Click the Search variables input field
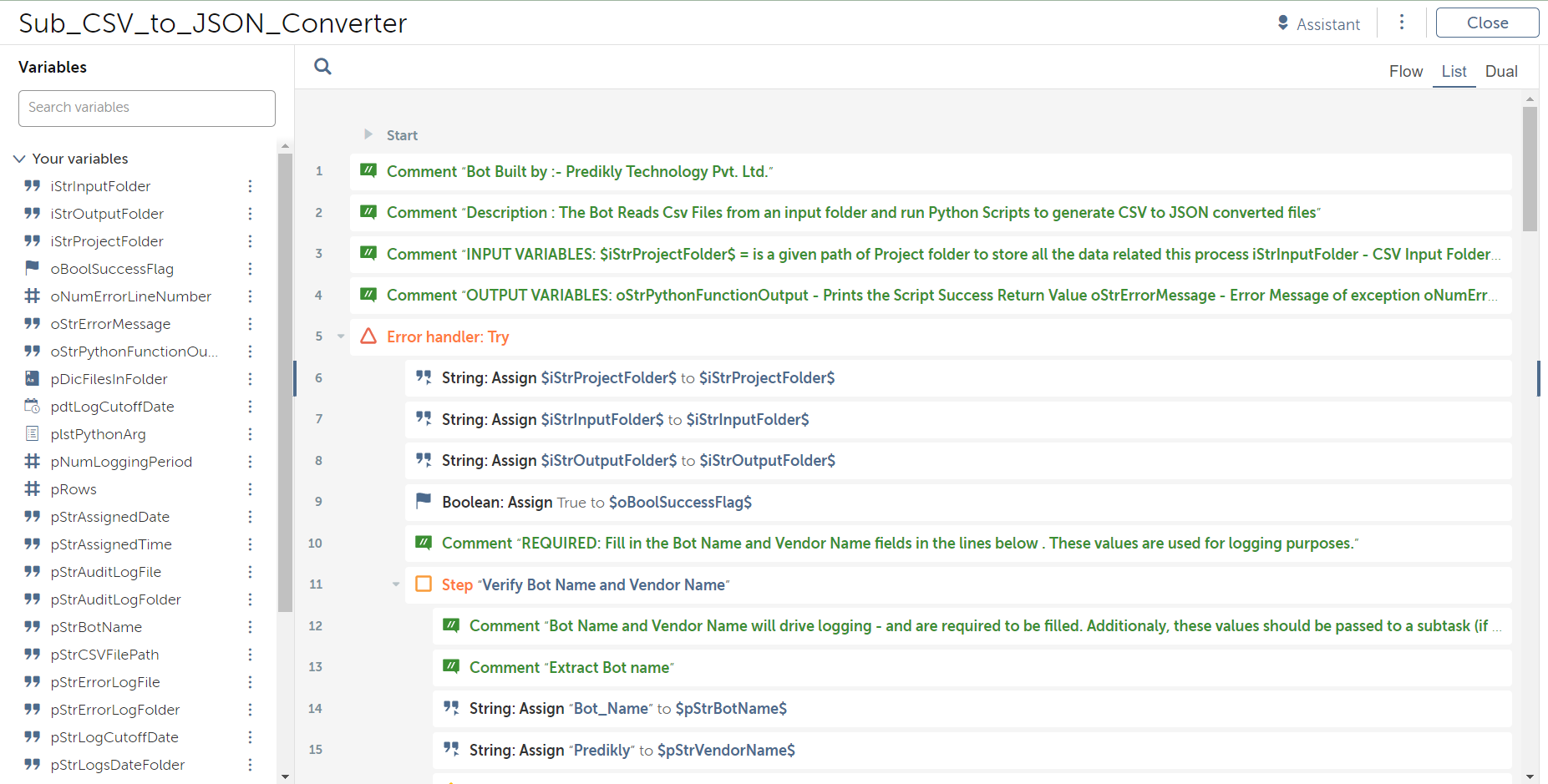The image size is (1548, 784). tap(147, 108)
